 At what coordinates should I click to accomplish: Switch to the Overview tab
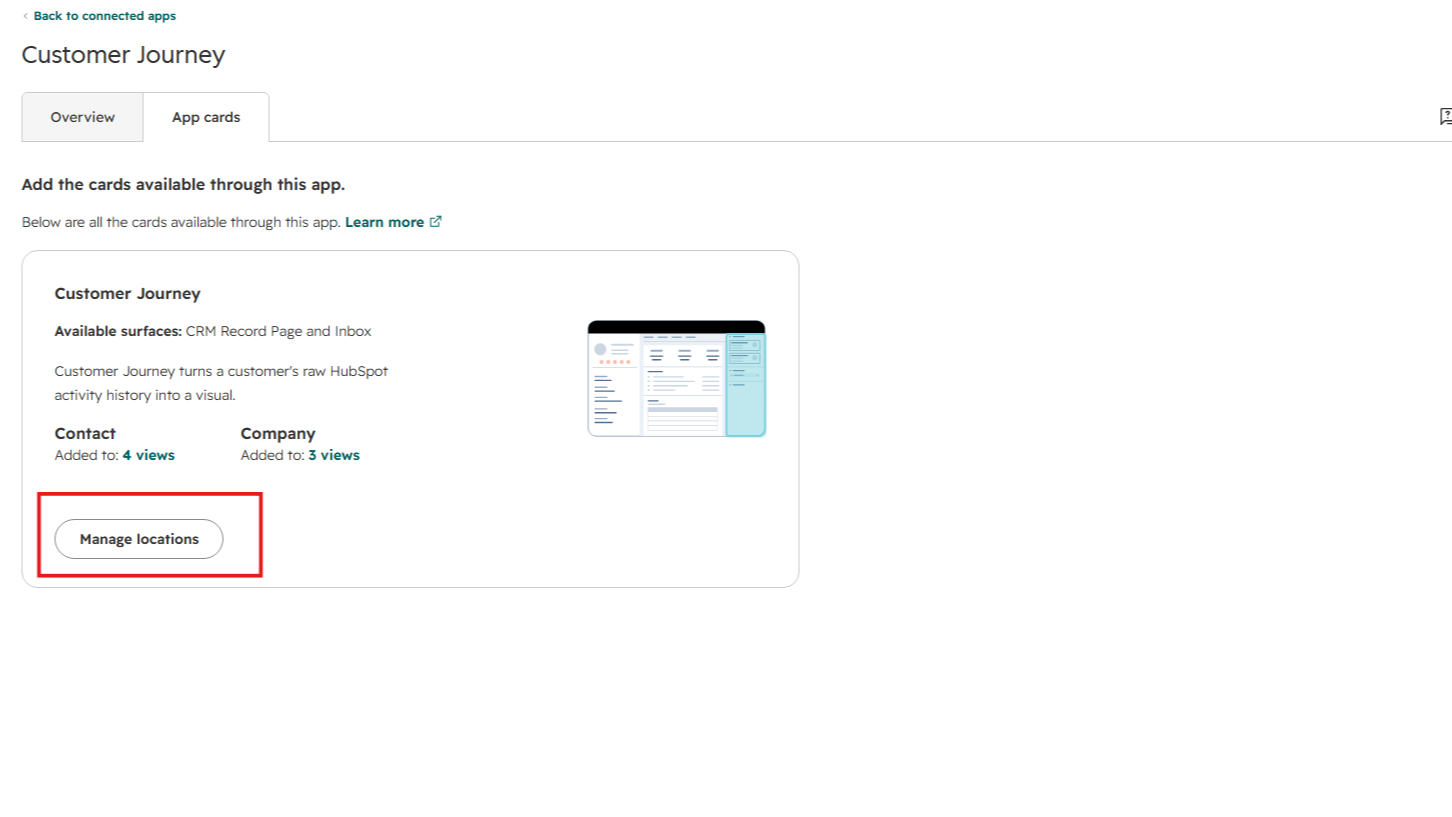point(83,117)
